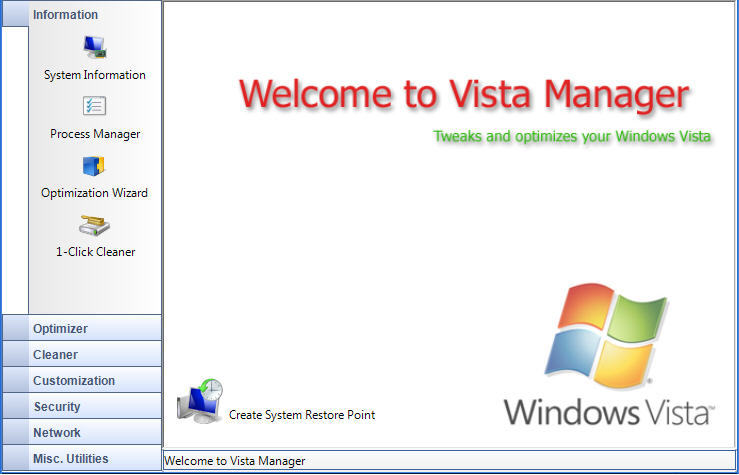Click the Create System Restore Point icon
Viewport: 739px width, 475px height.
[200, 400]
